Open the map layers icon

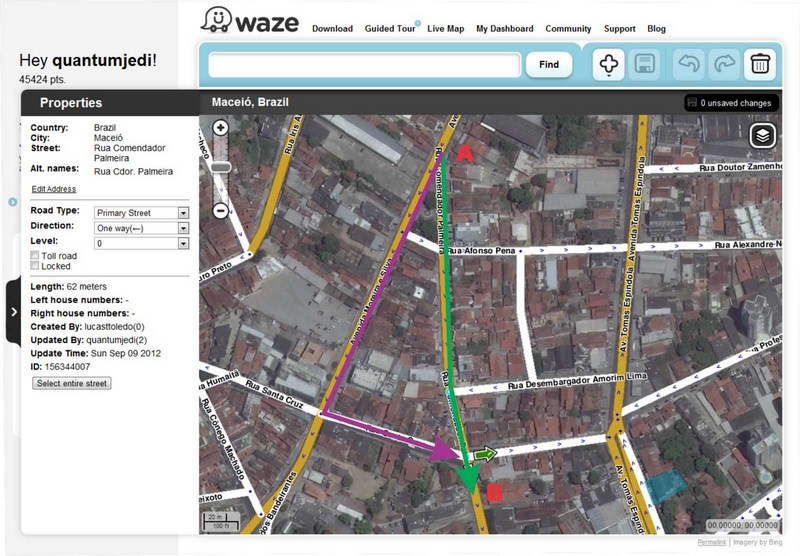tap(762, 136)
